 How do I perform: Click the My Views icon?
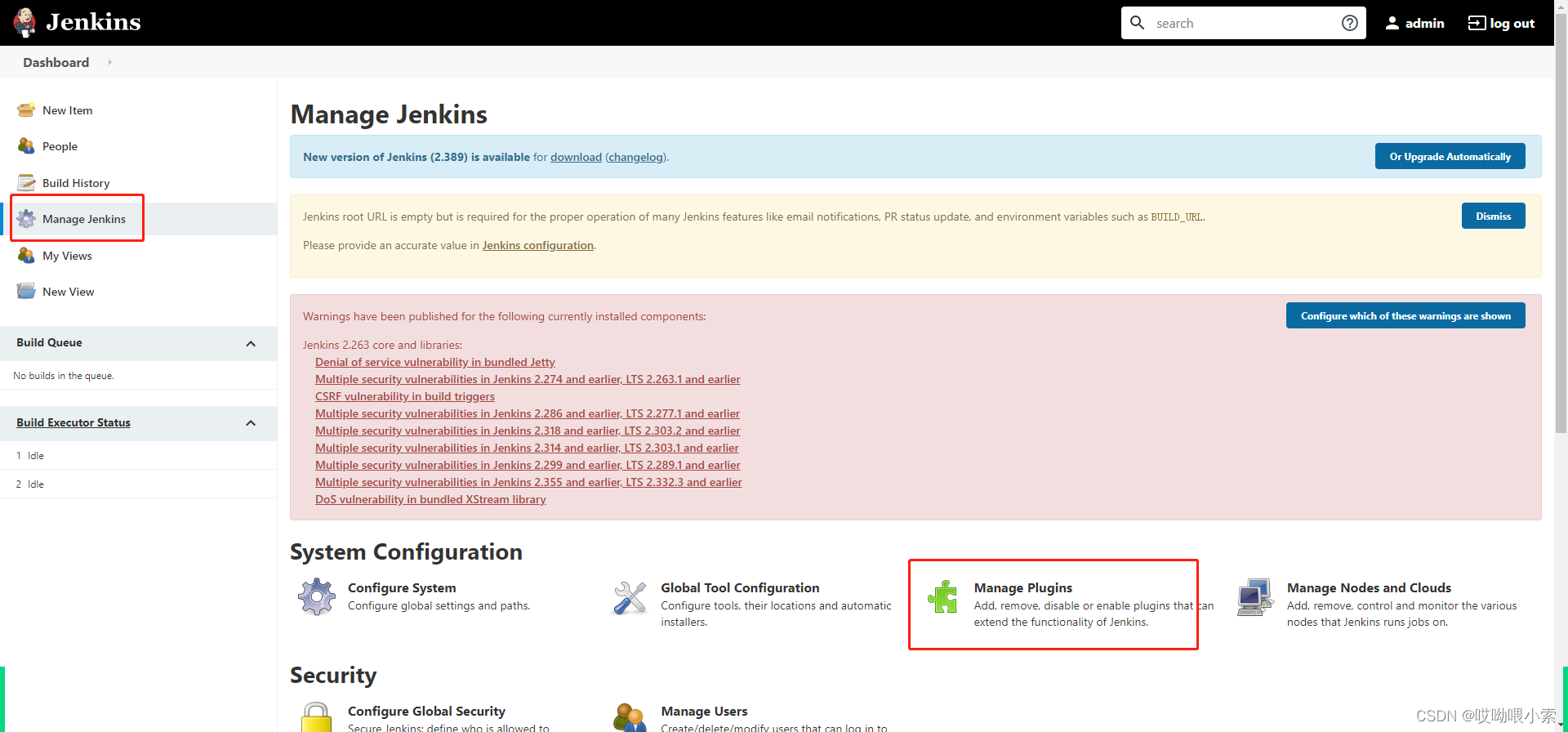26,256
